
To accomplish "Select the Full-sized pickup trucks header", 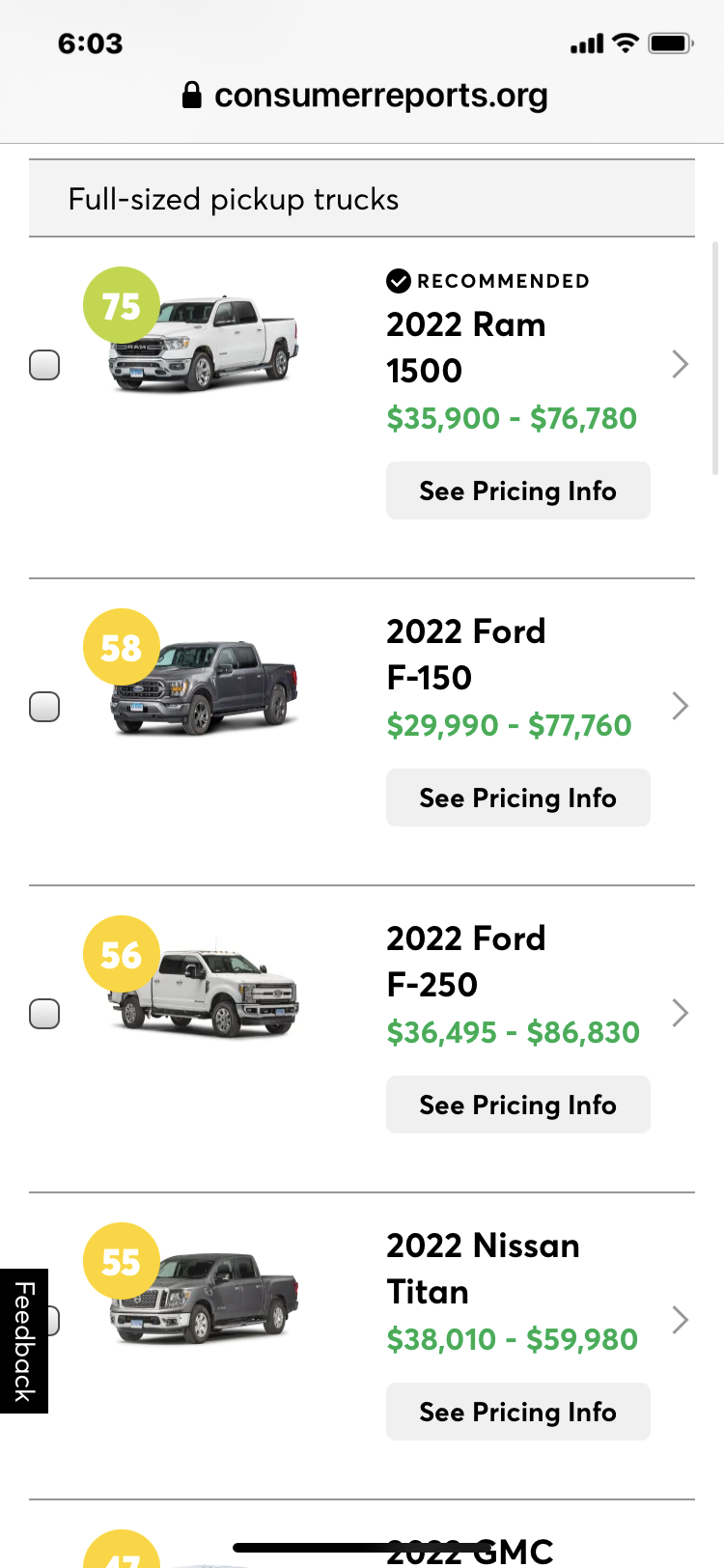I will (362, 198).
